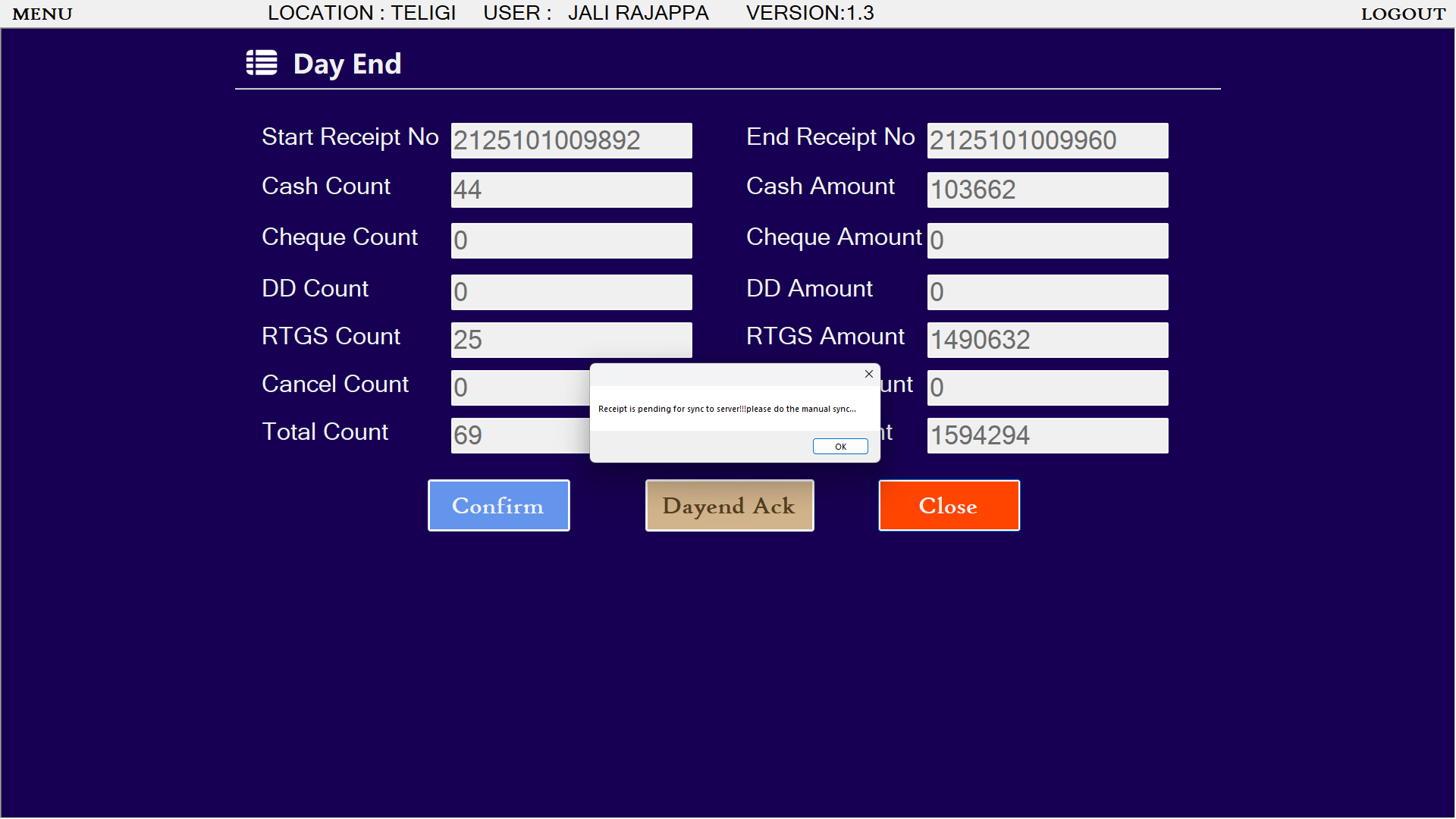Click the DD Count field

(x=571, y=293)
